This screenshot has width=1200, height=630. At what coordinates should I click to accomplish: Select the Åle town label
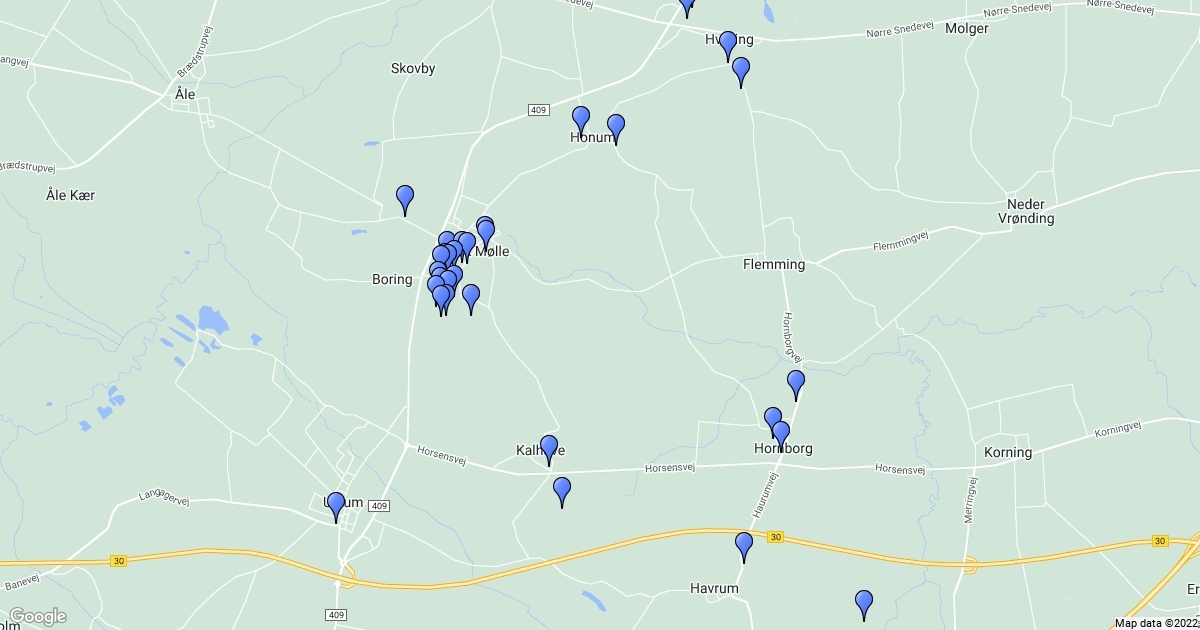click(x=184, y=93)
